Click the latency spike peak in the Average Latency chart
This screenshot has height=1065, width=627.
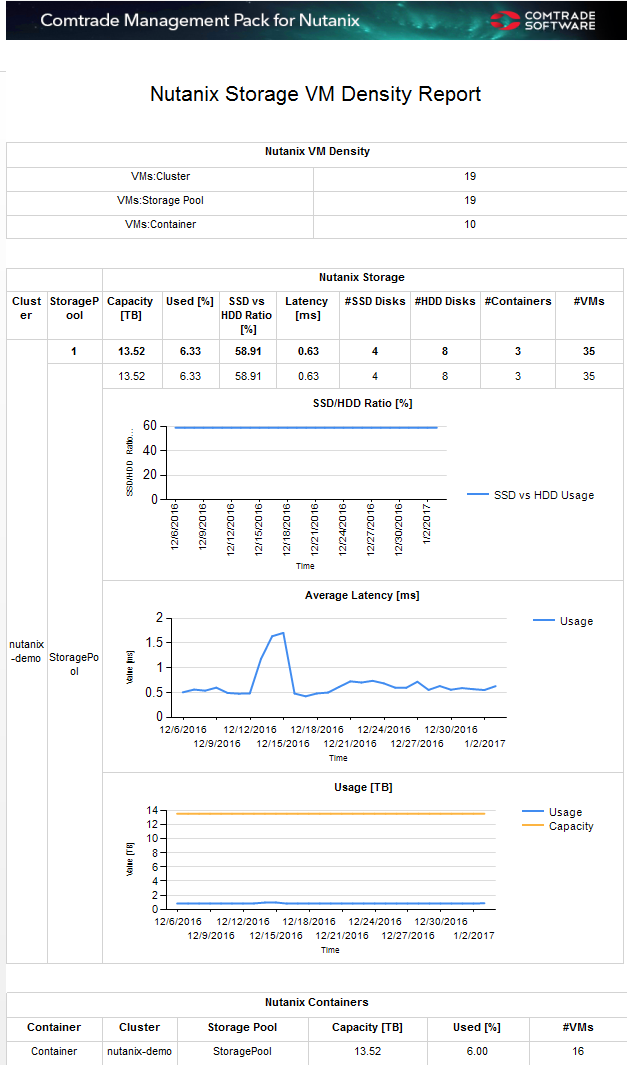point(284,633)
